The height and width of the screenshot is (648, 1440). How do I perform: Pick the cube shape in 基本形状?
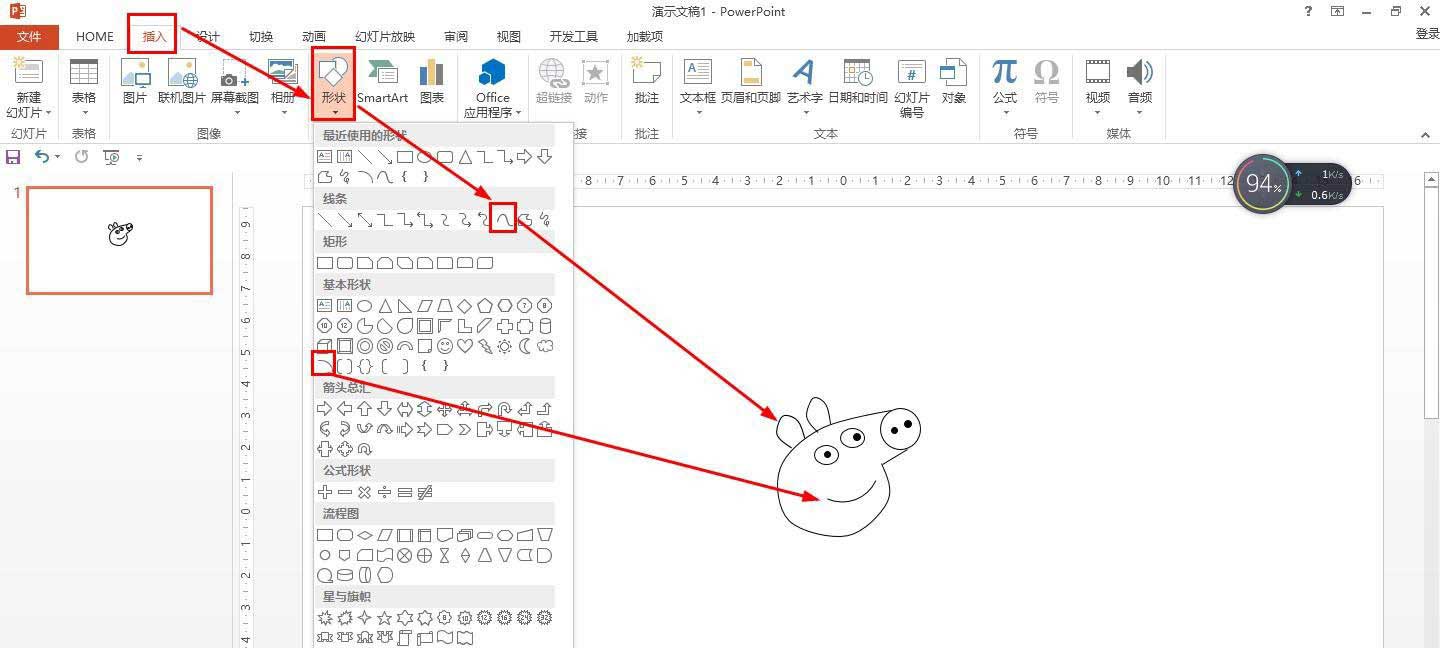tap(325, 346)
